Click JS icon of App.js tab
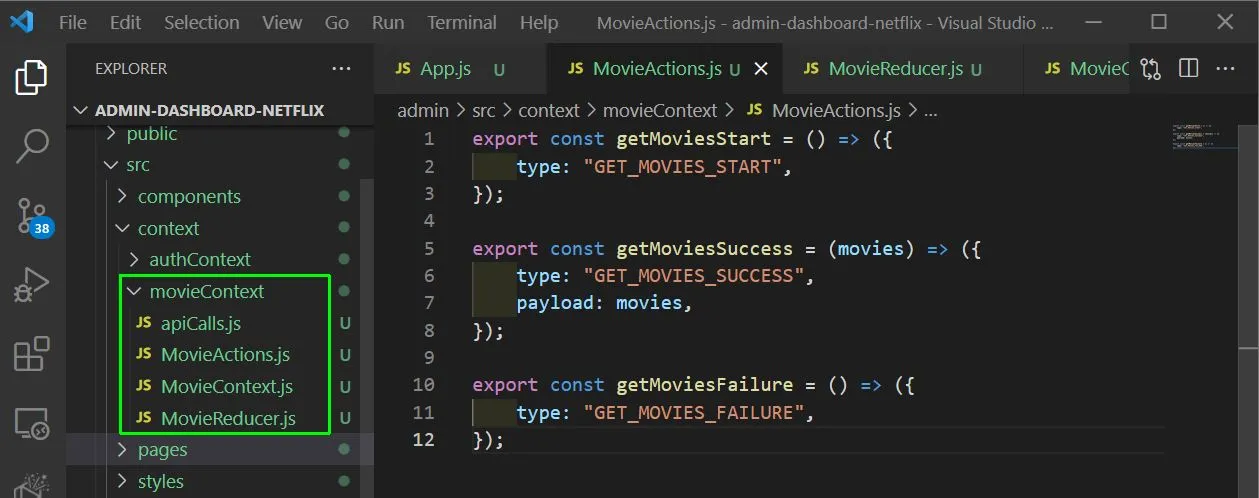 point(403,69)
